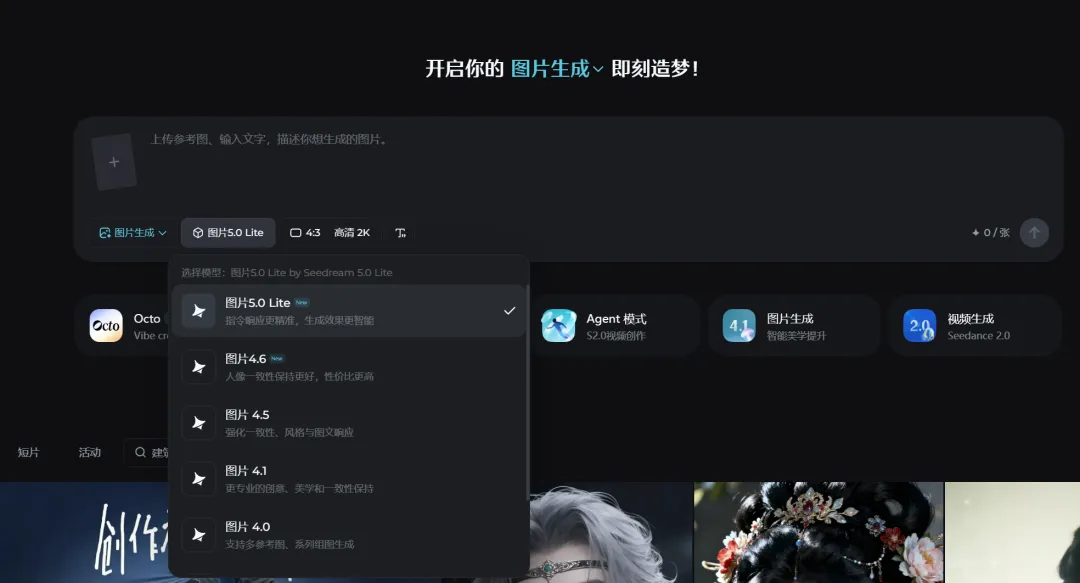Click the search box magnifier icon
Screen dimensions: 1080x583
pyautogui.click(x=141, y=452)
